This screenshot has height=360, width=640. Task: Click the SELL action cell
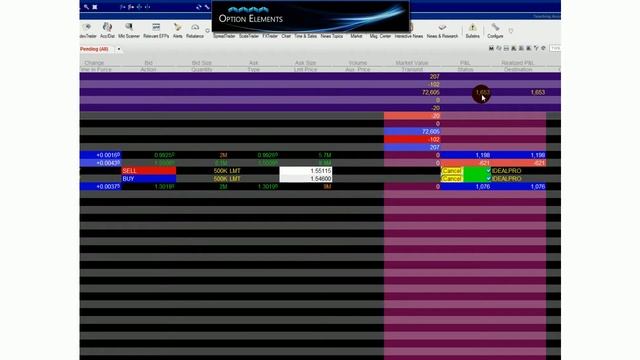(x=149, y=171)
